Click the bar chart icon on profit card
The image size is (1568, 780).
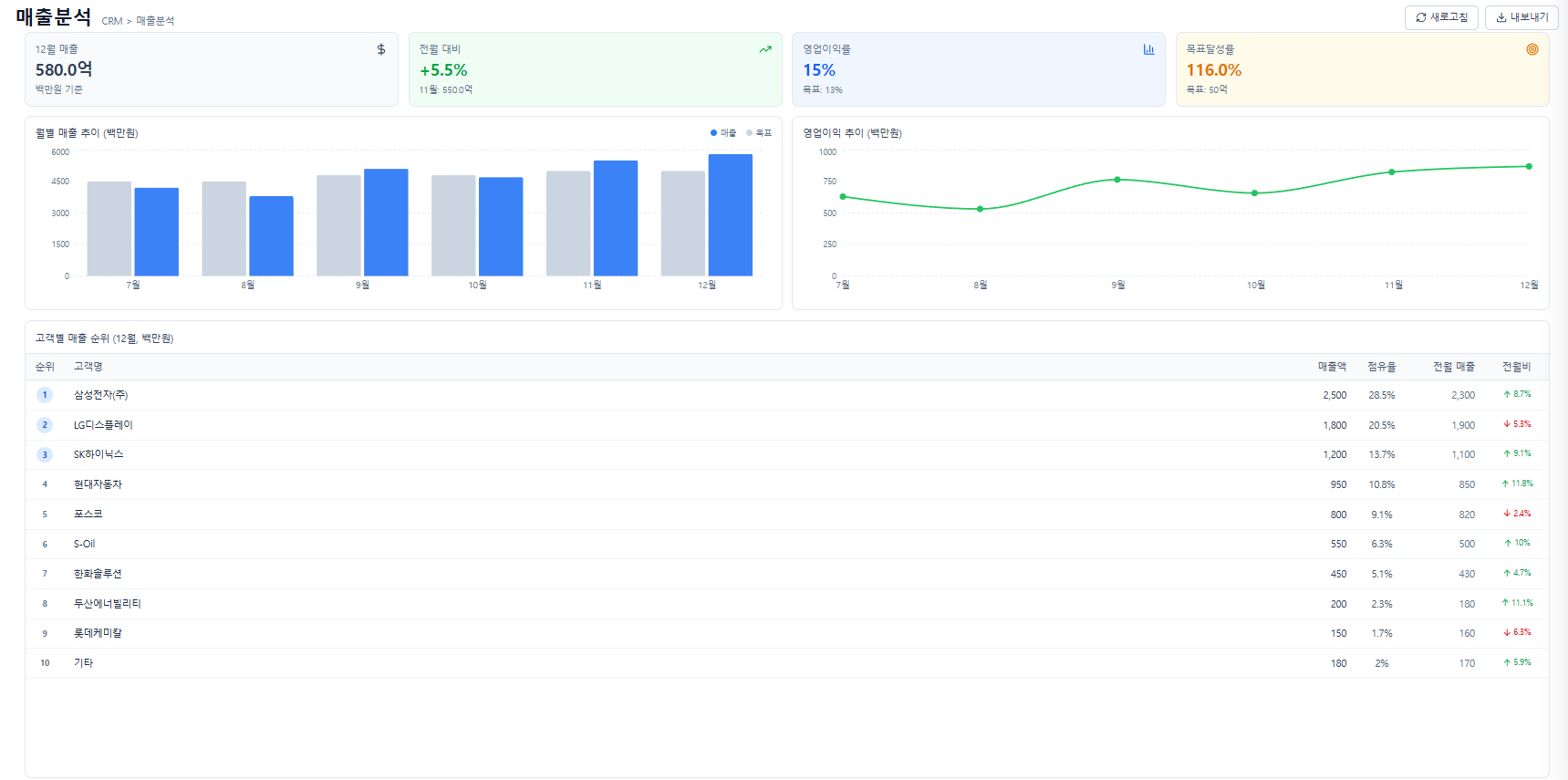(x=1148, y=49)
